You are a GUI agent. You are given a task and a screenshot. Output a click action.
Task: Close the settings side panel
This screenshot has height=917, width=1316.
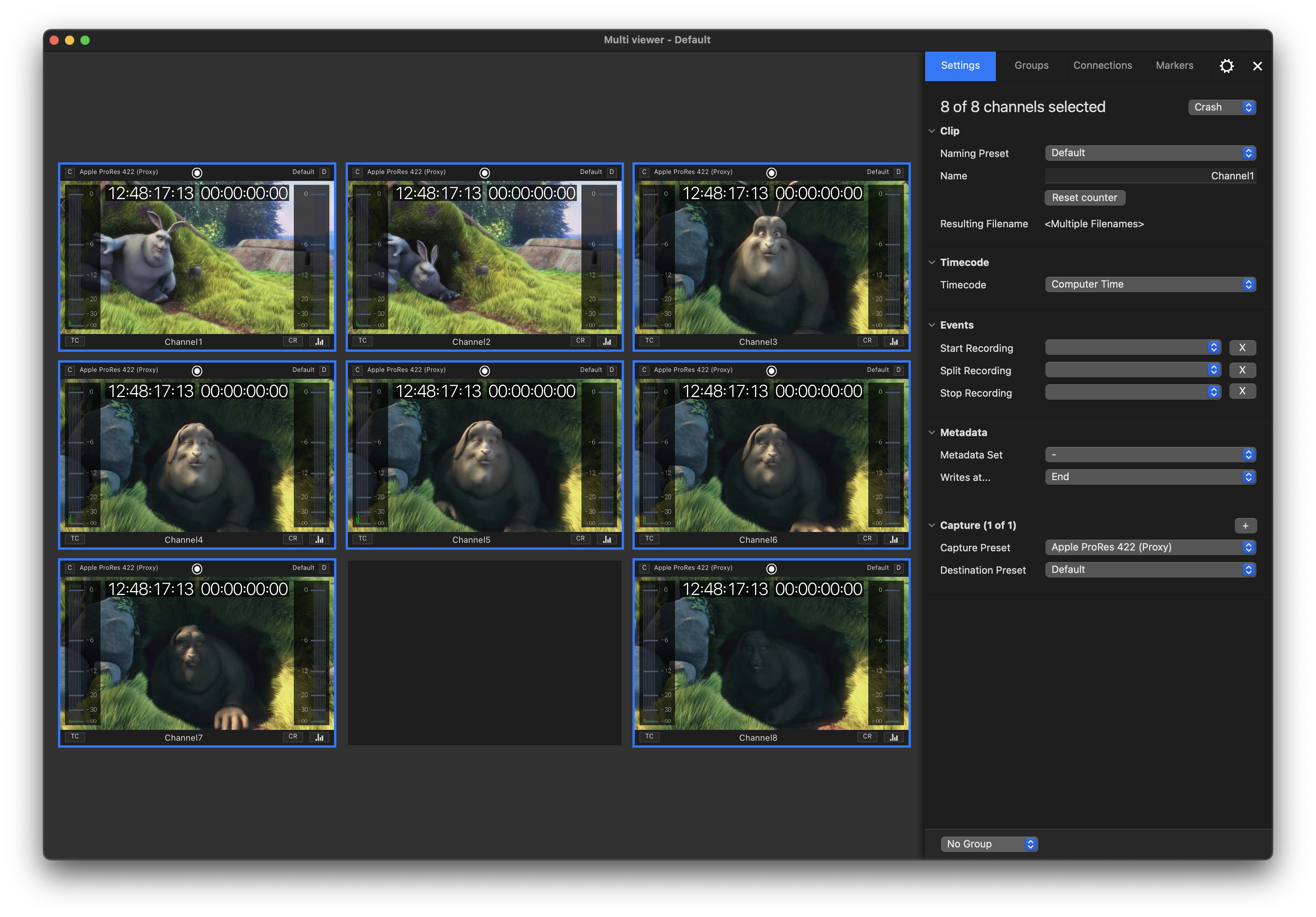click(1257, 66)
